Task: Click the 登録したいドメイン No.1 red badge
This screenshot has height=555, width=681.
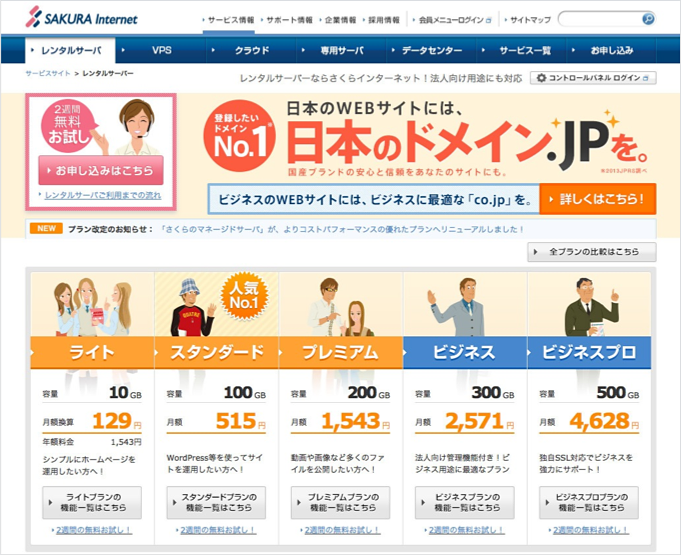Action: pyautogui.click(x=239, y=135)
